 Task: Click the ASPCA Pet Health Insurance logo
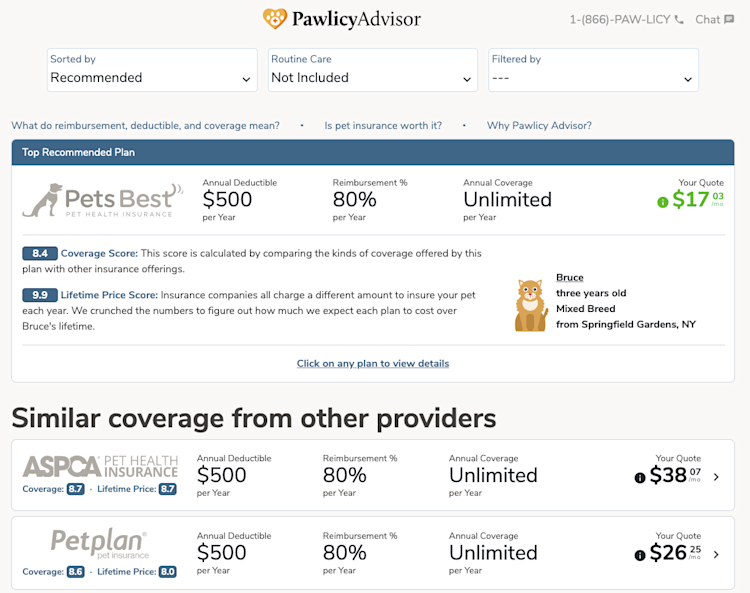click(x=100, y=466)
